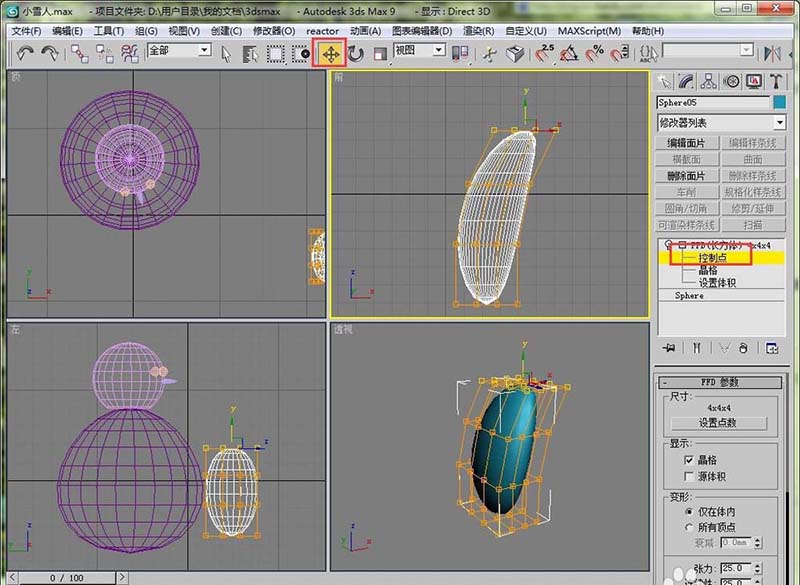Open the Hierarchy command panel tab
This screenshot has width=800, height=585.
[709, 81]
